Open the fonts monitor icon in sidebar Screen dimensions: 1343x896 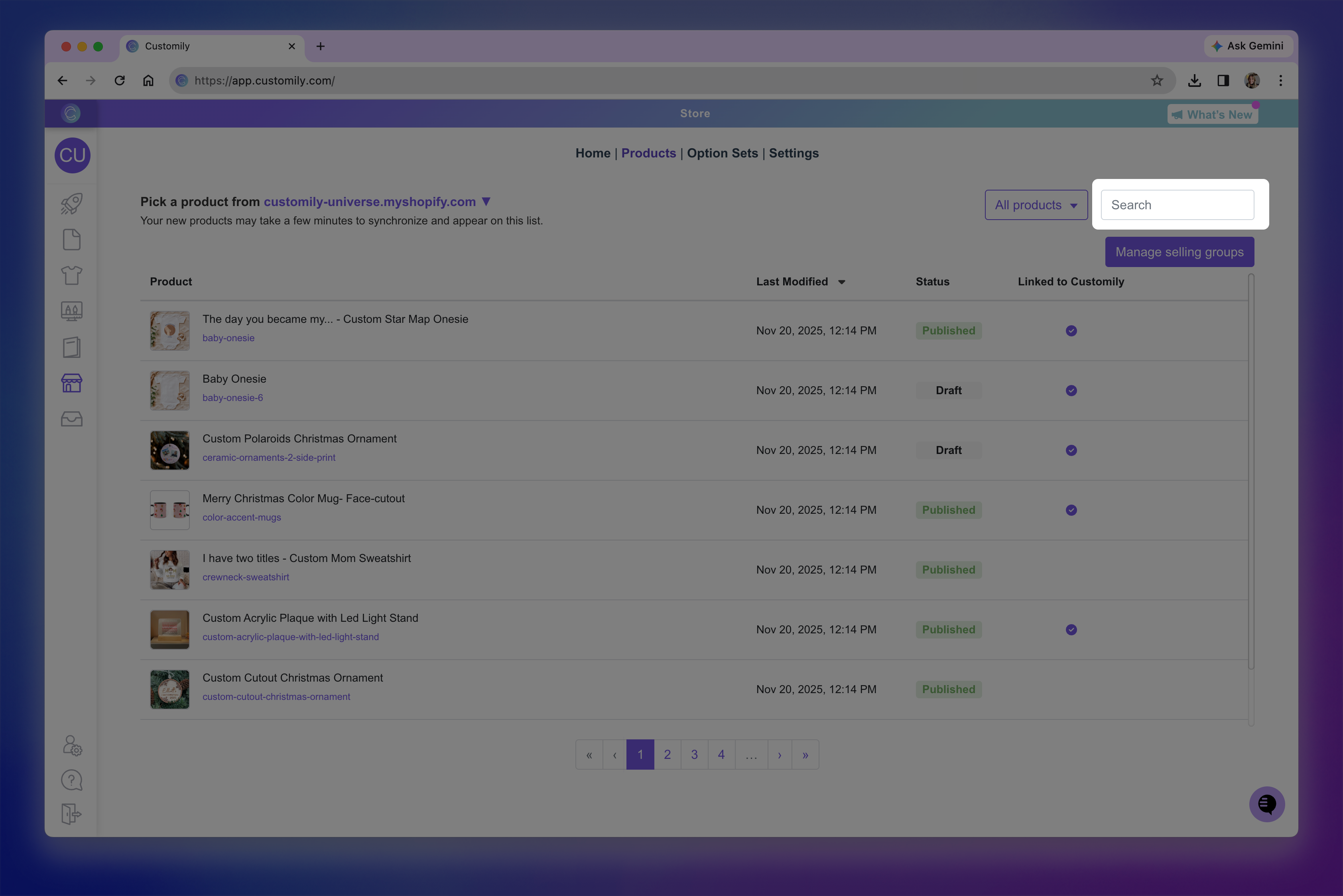coord(71,311)
